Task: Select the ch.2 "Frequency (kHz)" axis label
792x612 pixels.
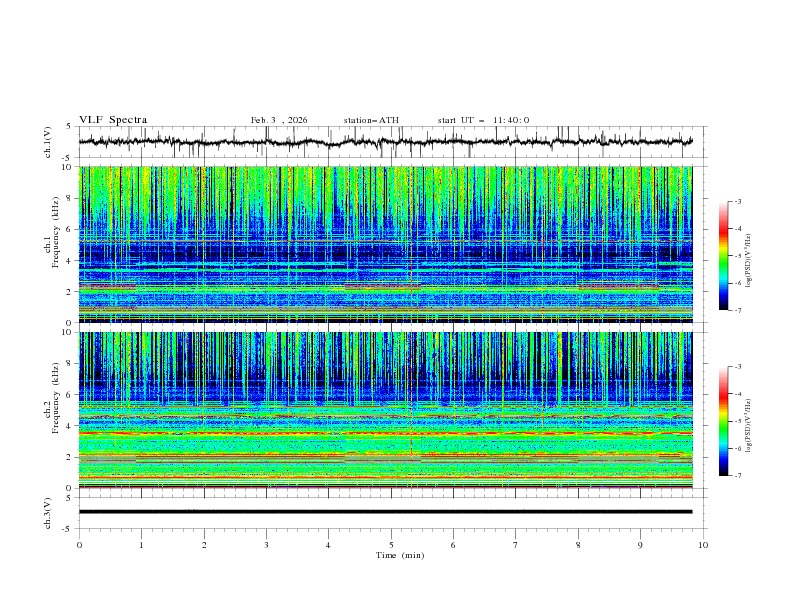Action: [56, 397]
